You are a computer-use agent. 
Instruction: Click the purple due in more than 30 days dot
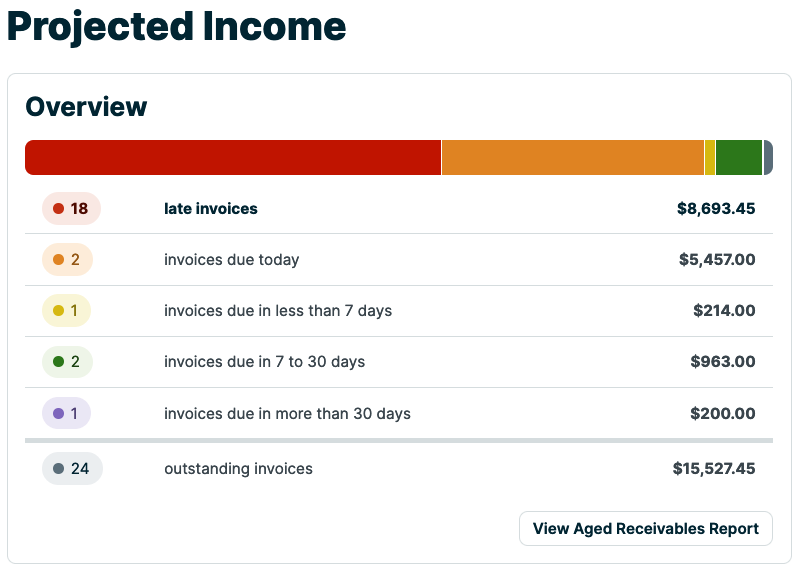pos(58,413)
